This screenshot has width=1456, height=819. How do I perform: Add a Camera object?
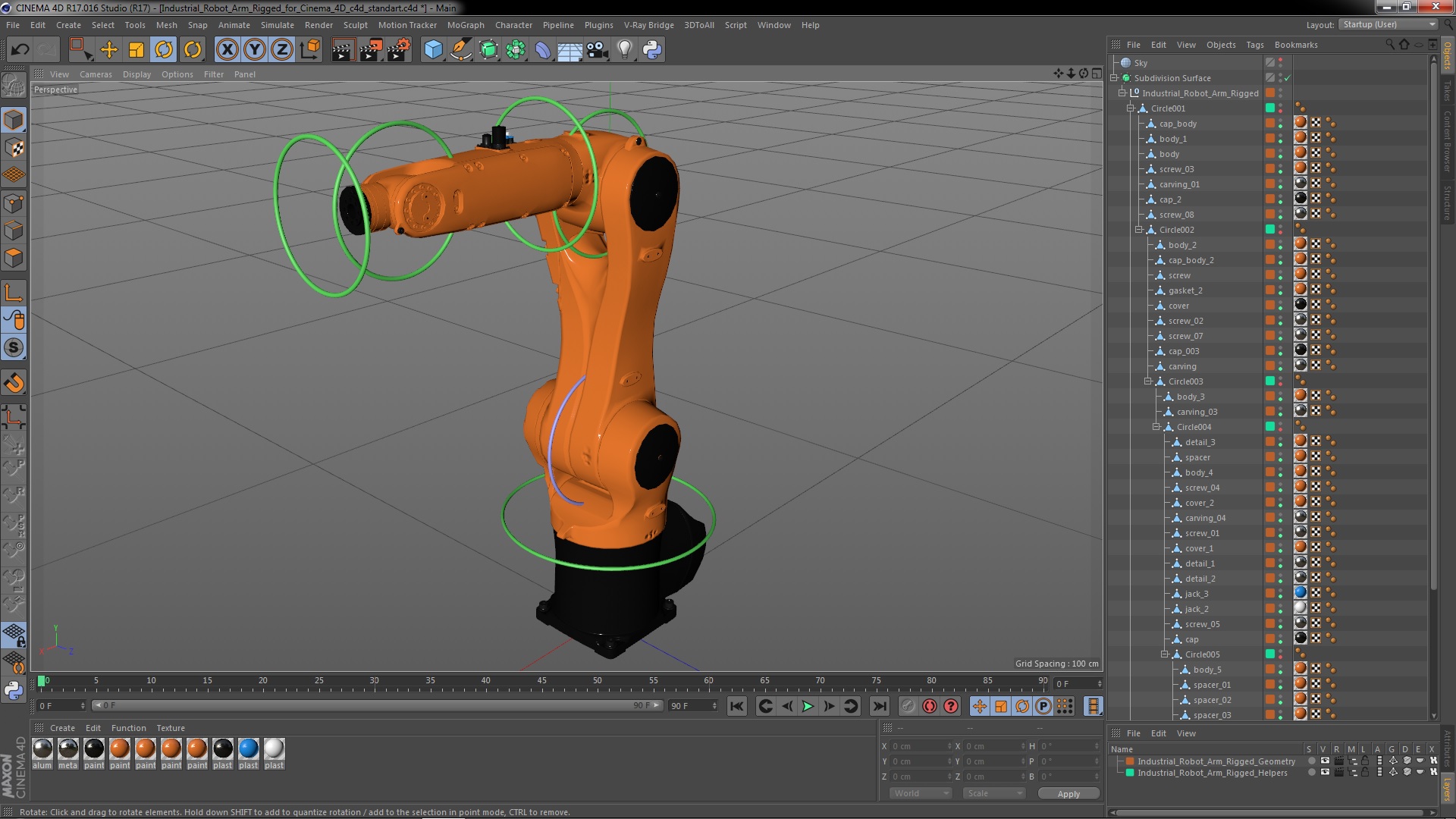tap(598, 50)
